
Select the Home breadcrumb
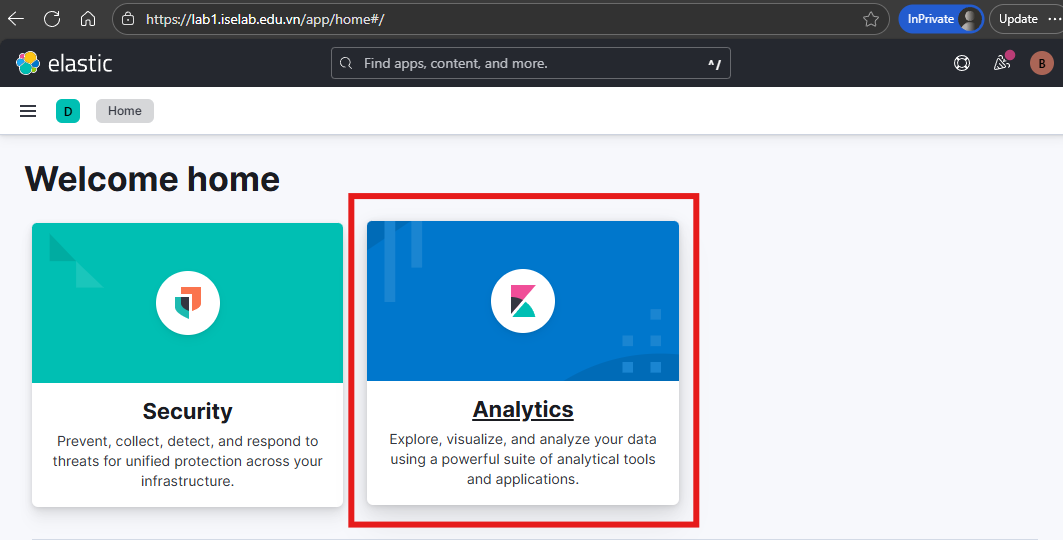pos(125,111)
